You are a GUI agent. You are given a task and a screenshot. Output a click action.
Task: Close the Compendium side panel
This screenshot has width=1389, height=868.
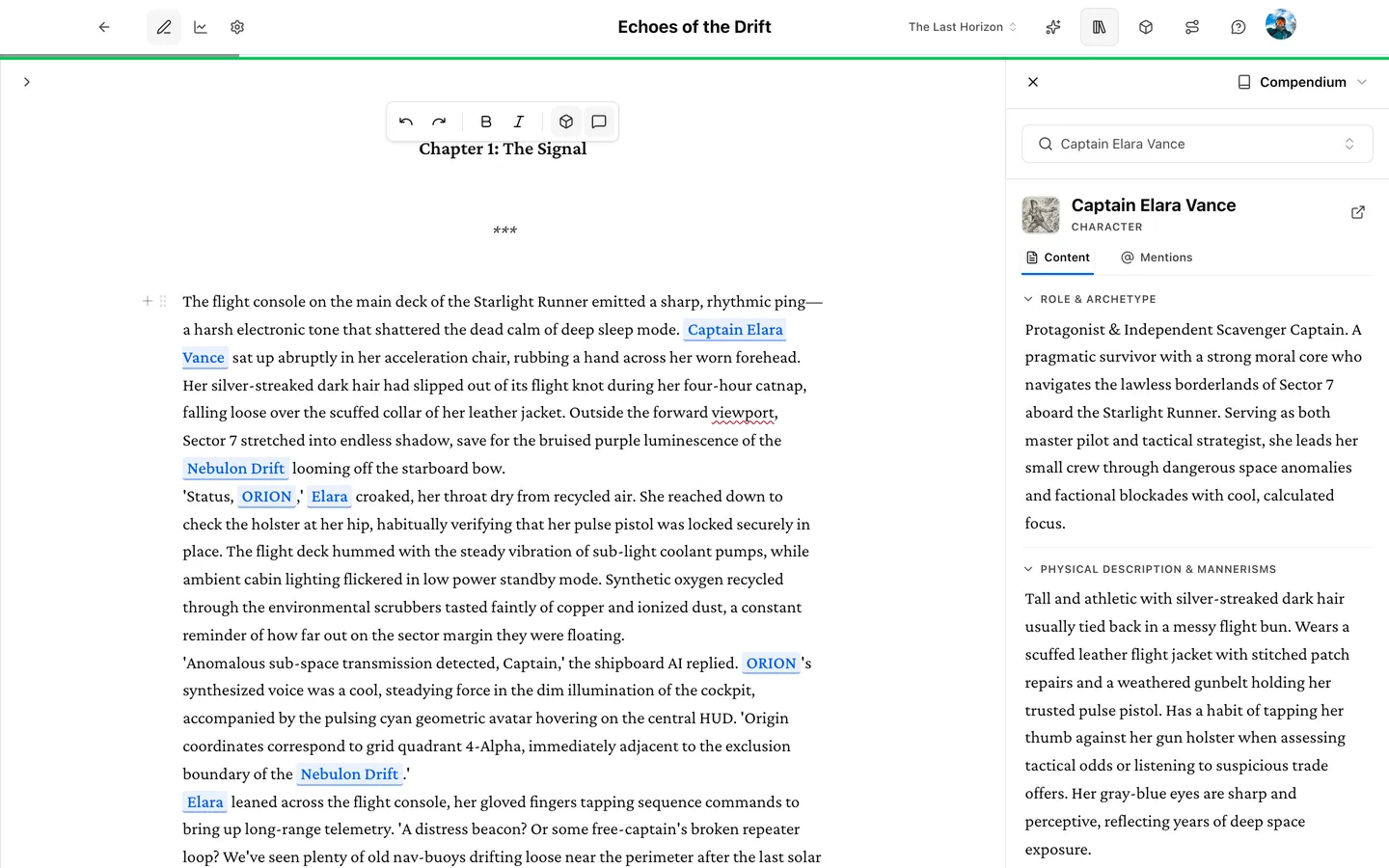pyautogui.click(x=1033, y=82)
